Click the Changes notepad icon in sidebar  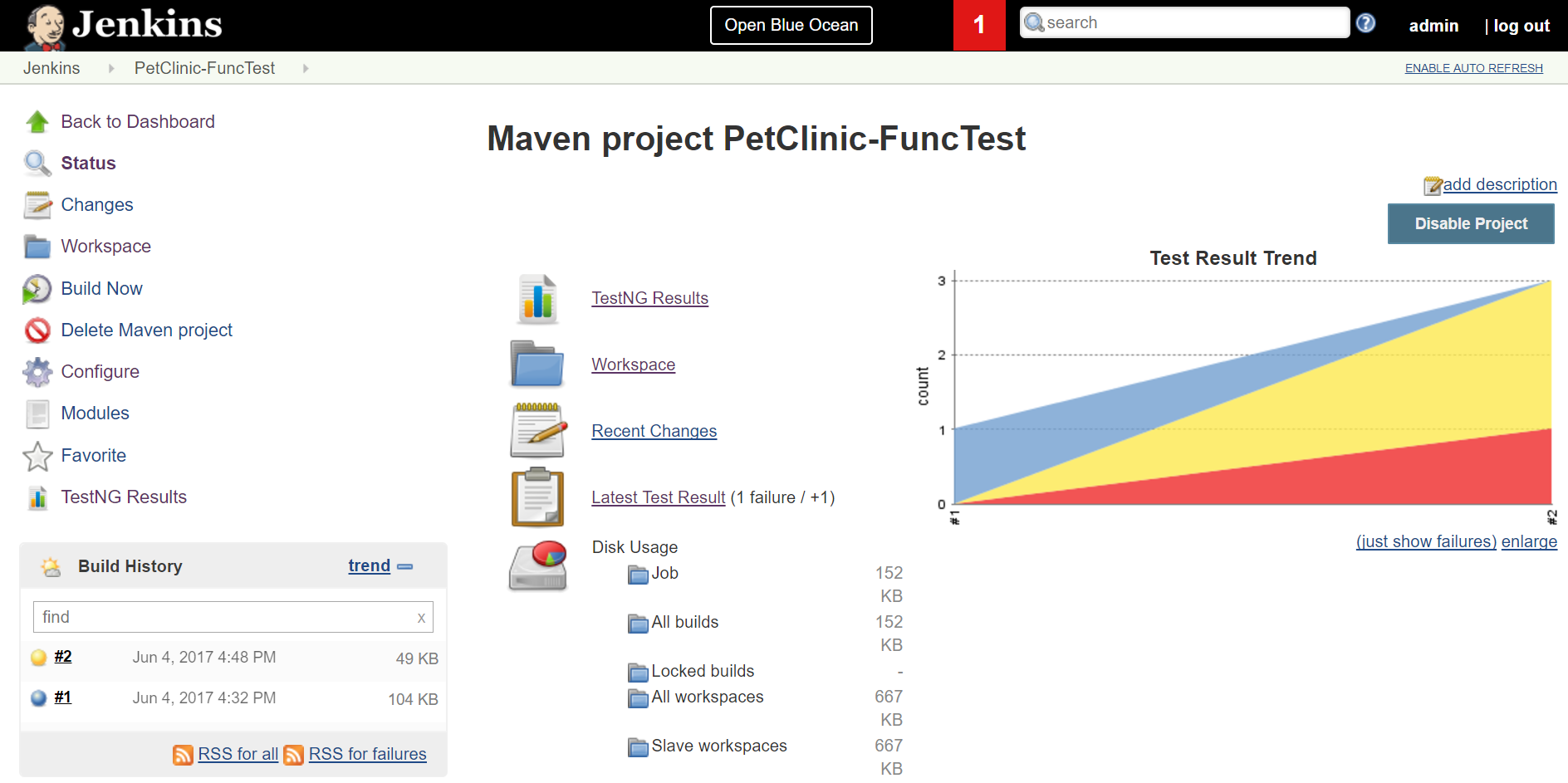point(37,205)
